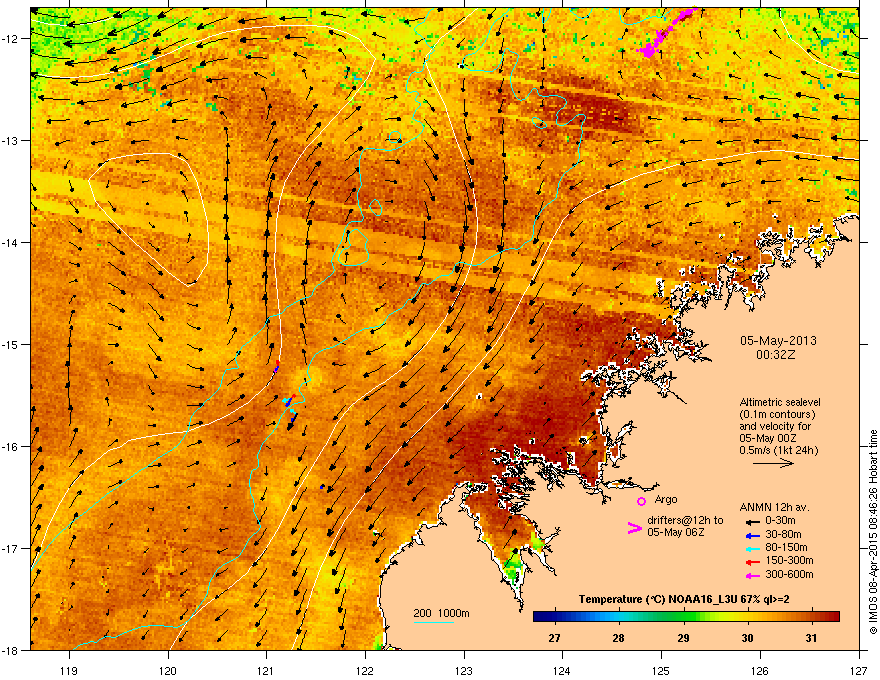Screen dimensions: 880x680
Task: Click the blue 30-80m arrow legend symbol
Action: point(752,535)
